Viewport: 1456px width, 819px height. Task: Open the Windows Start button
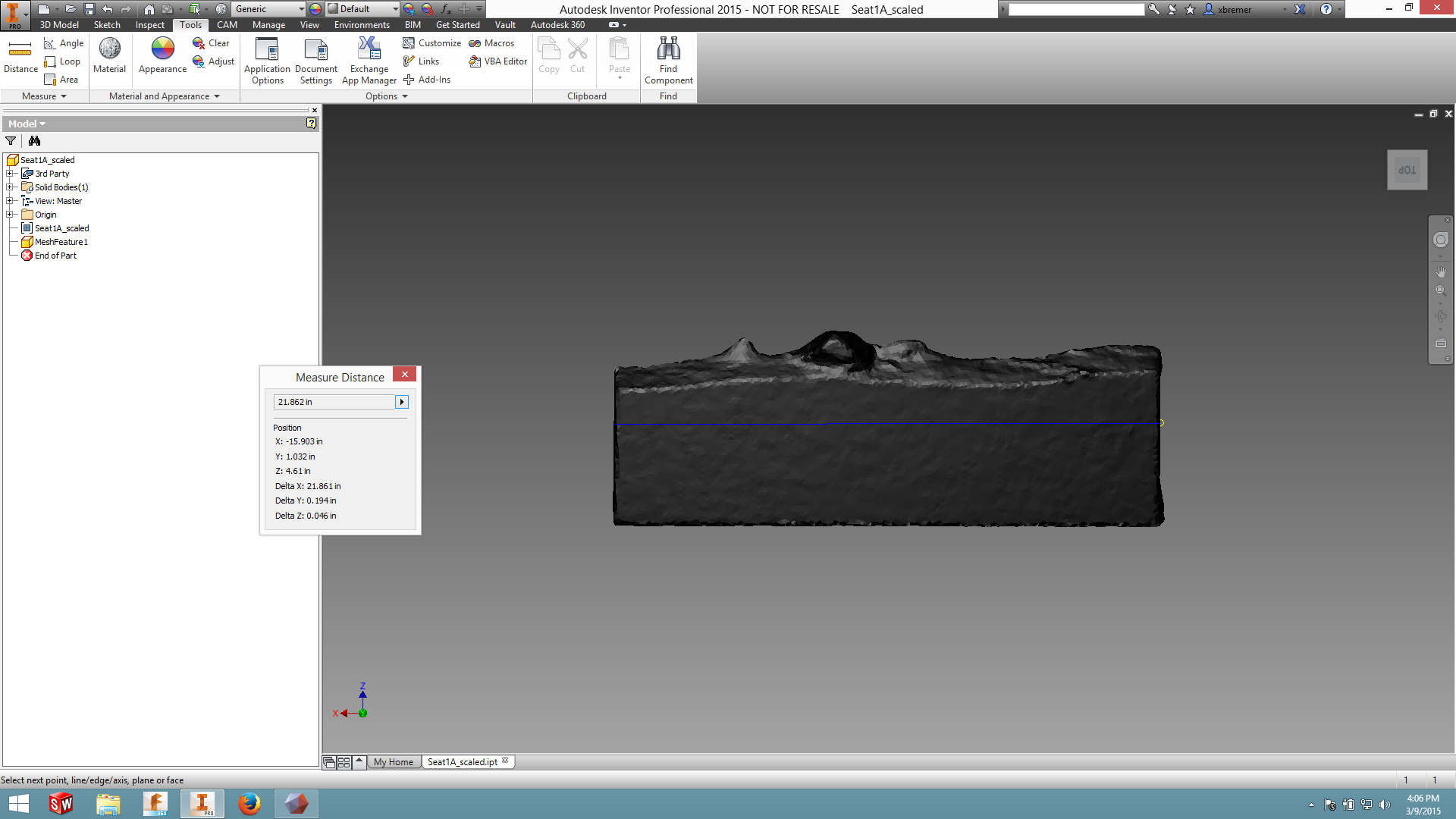[18, 804]
